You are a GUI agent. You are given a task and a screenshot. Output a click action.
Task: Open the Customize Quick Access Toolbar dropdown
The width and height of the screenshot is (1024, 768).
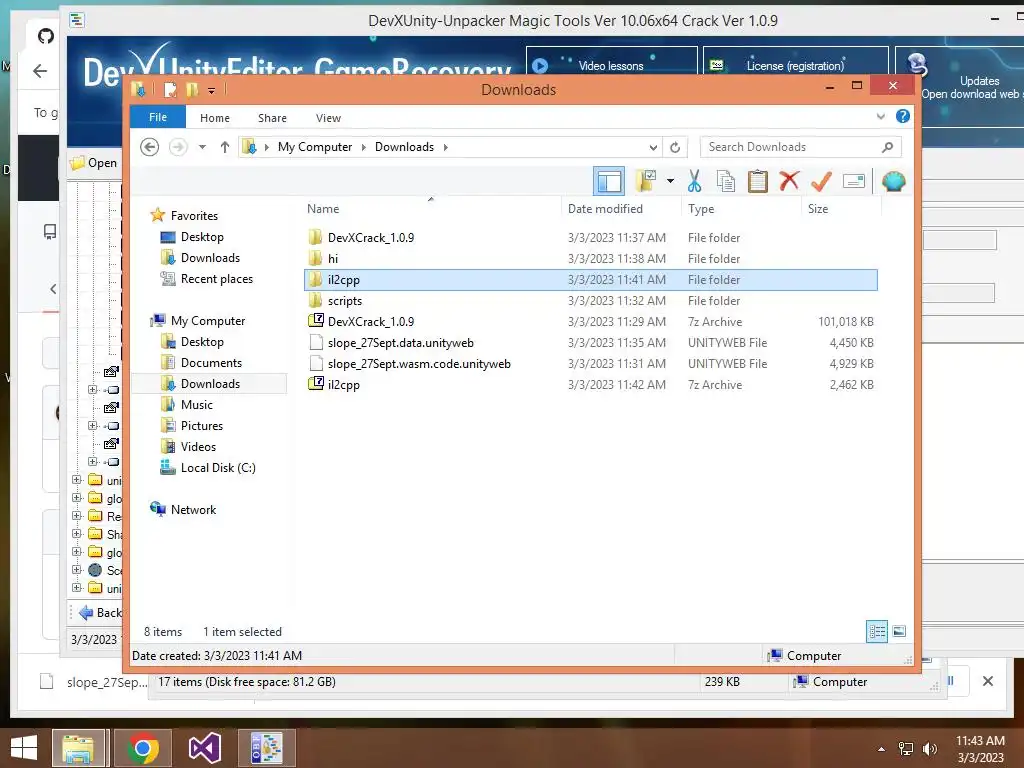pyautogui.click(x=212, y=91)
